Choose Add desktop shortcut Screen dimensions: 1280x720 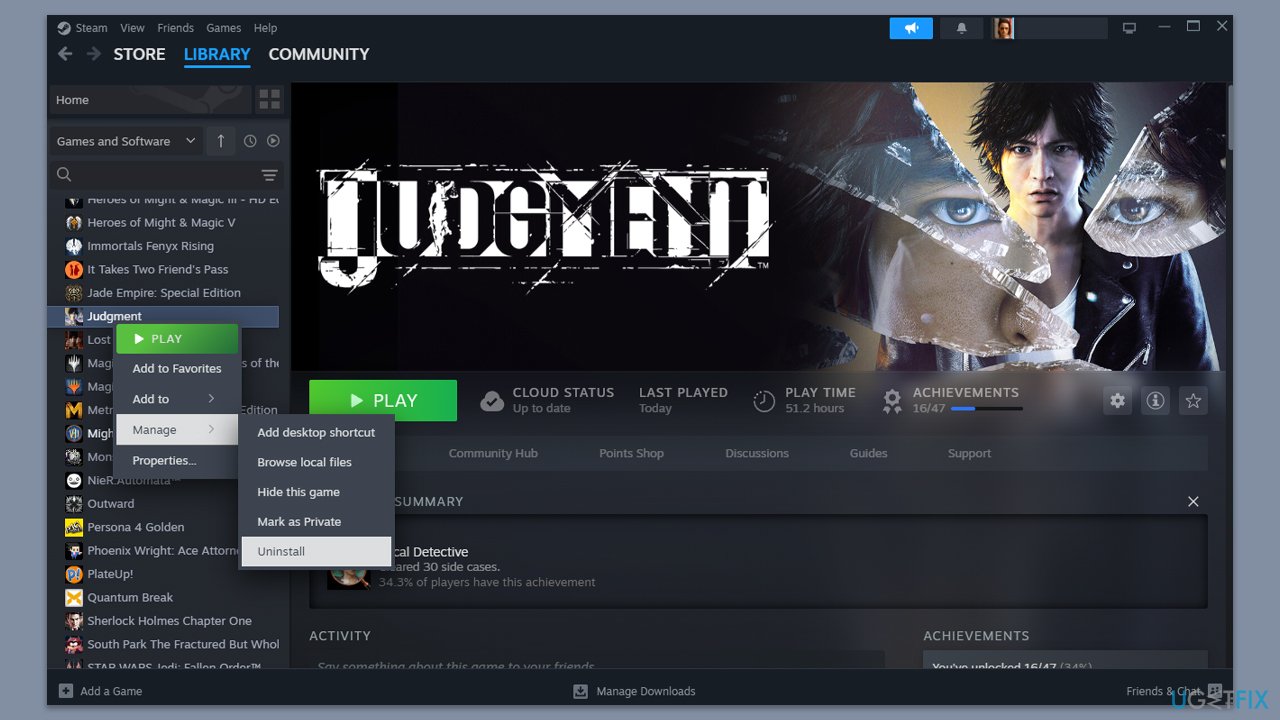pos(316,432)
